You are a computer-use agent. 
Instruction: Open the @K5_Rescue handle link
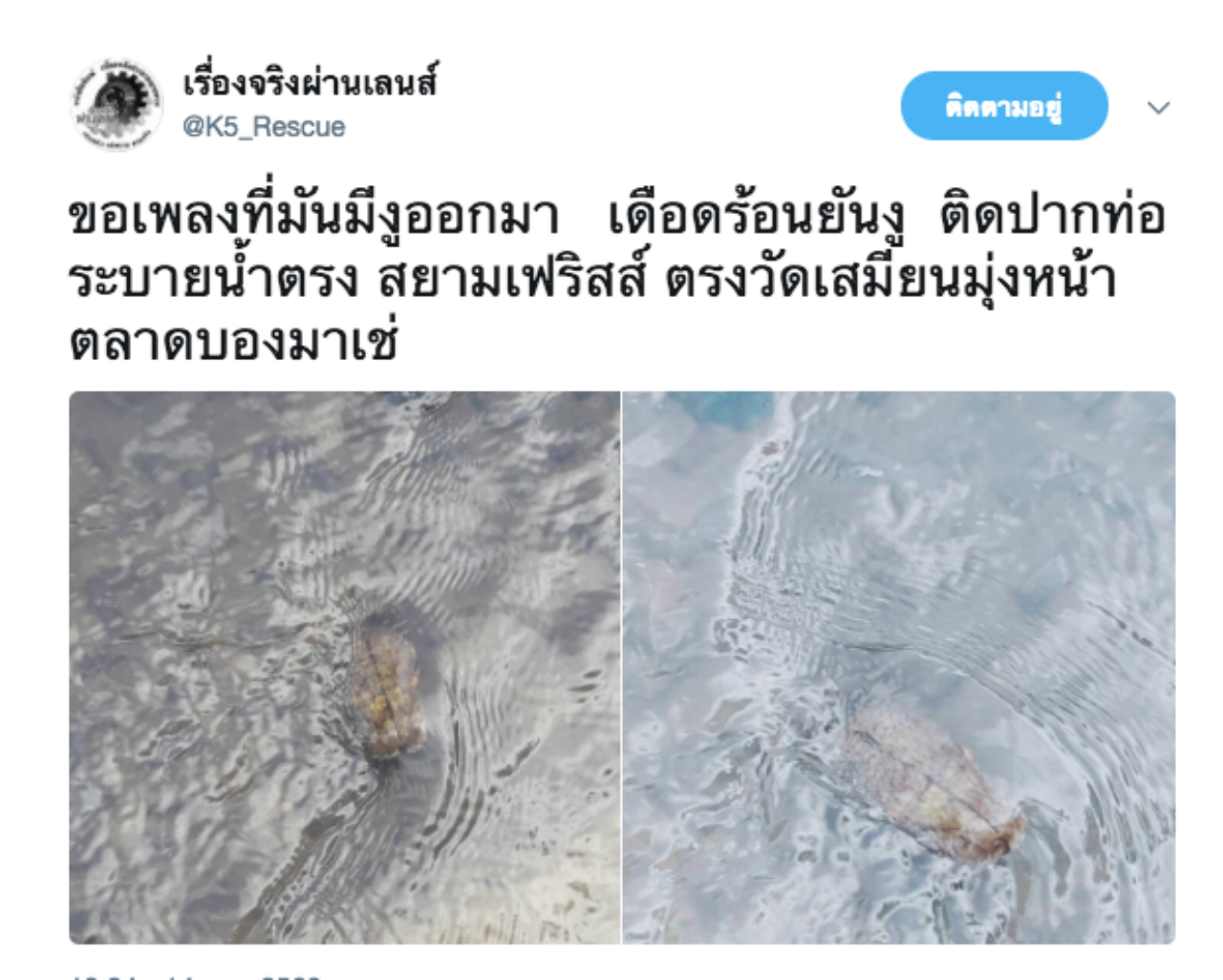[264, 127]
